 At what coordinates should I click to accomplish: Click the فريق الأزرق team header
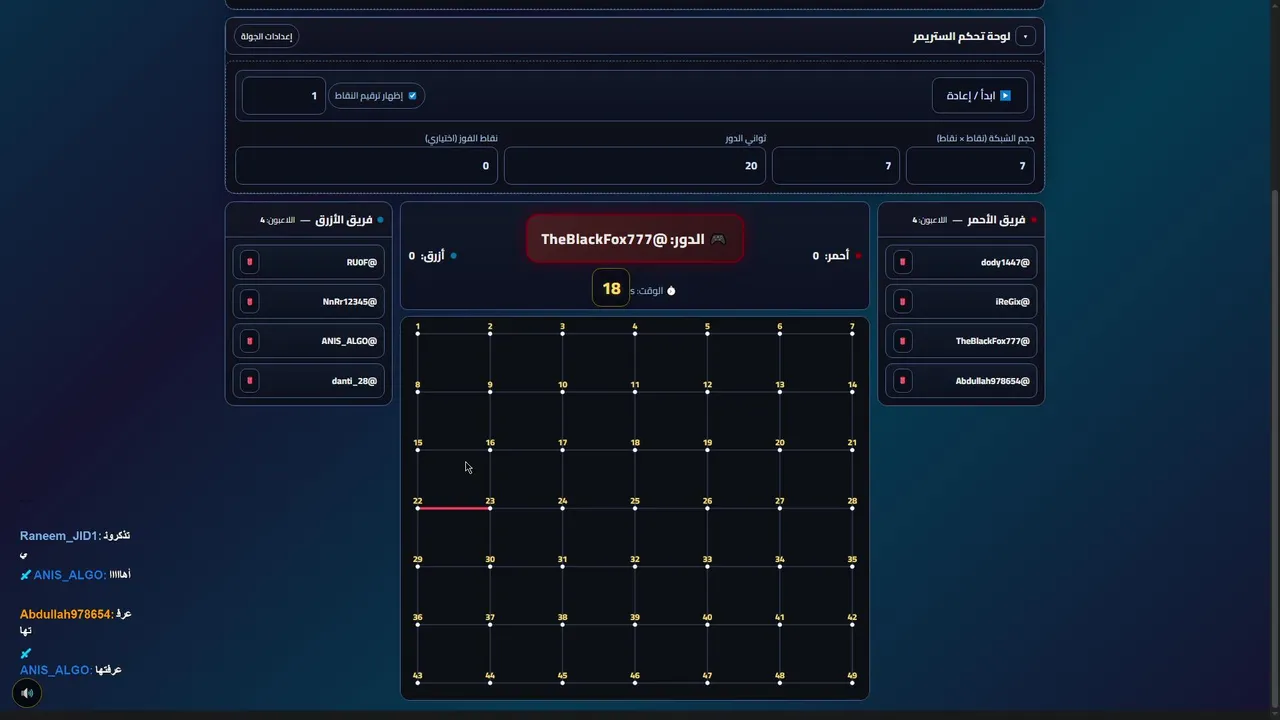pos(309,219)
